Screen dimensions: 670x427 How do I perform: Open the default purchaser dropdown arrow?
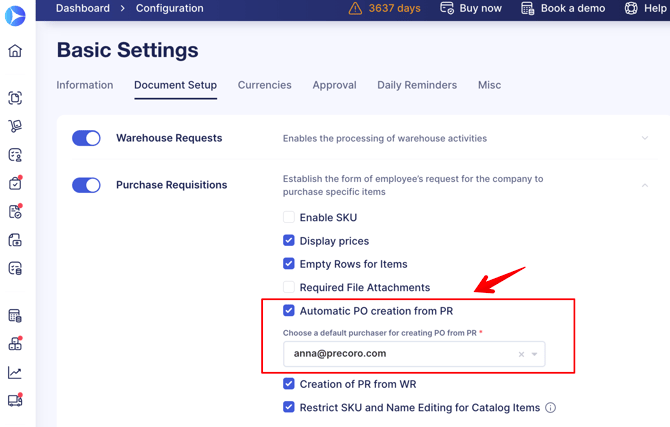pyautogui.click(x=534, y=354)
